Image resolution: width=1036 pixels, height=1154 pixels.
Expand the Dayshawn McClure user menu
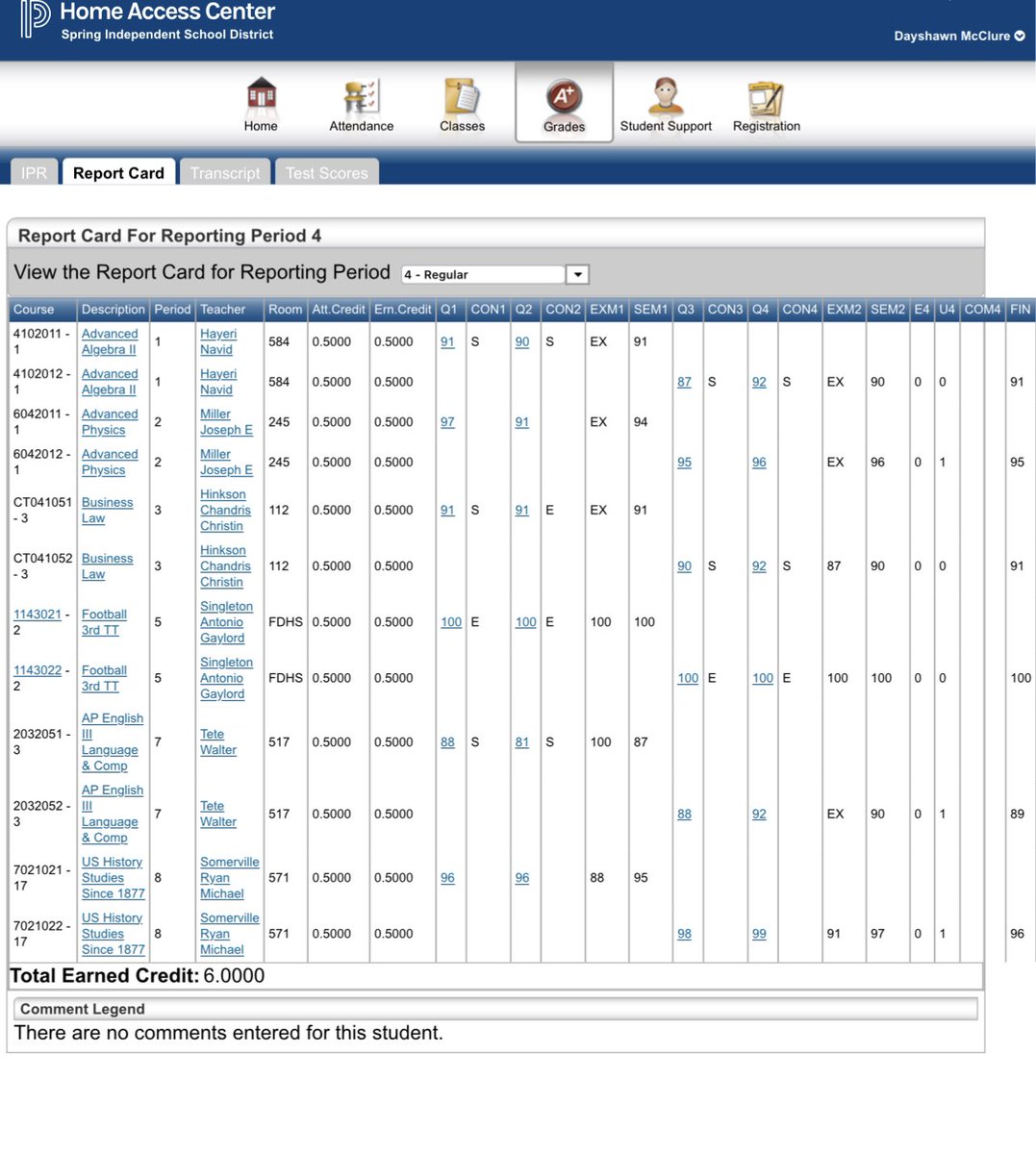(x=959, y=36)
